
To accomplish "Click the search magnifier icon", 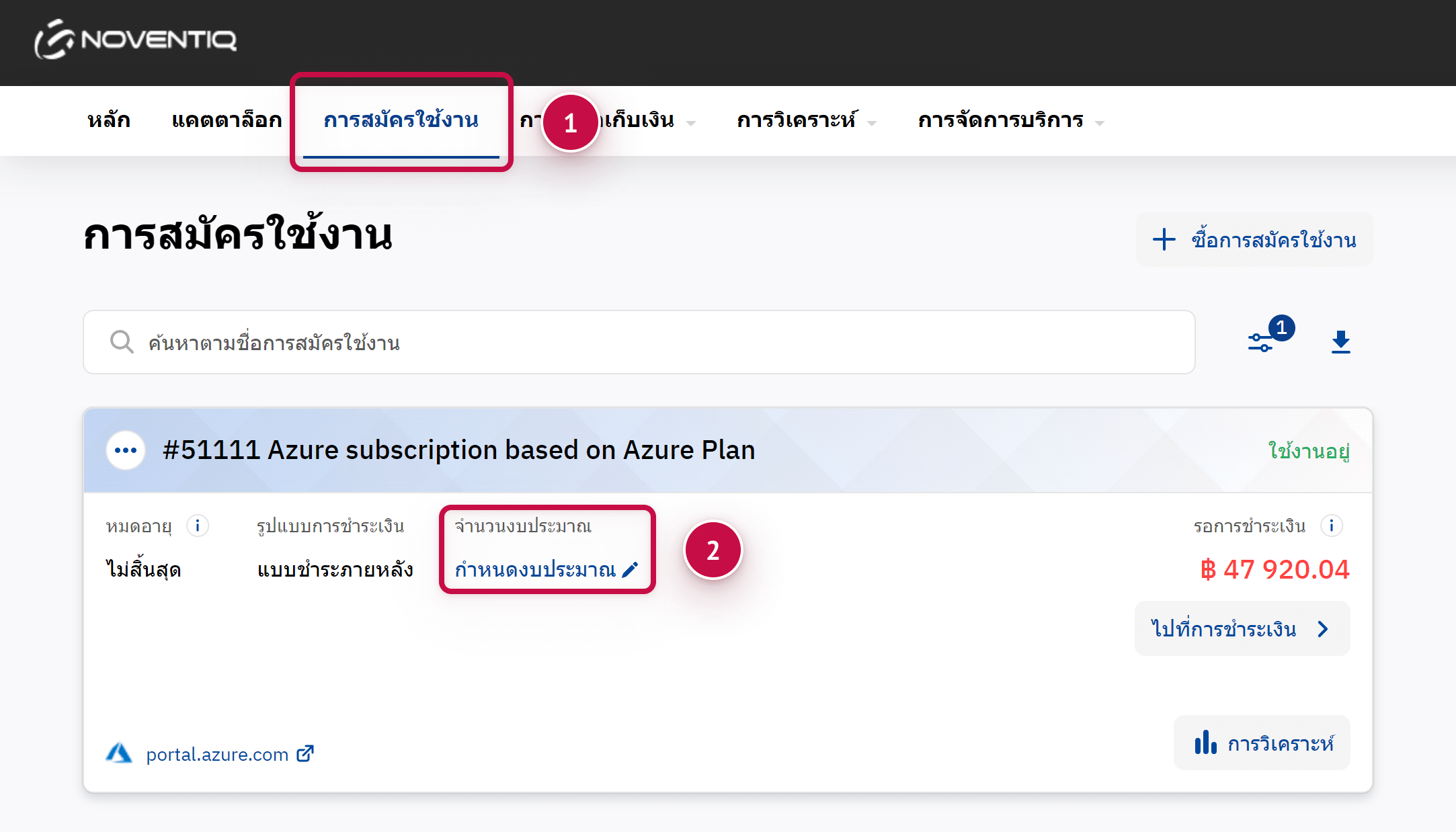I will pos(122,342).
